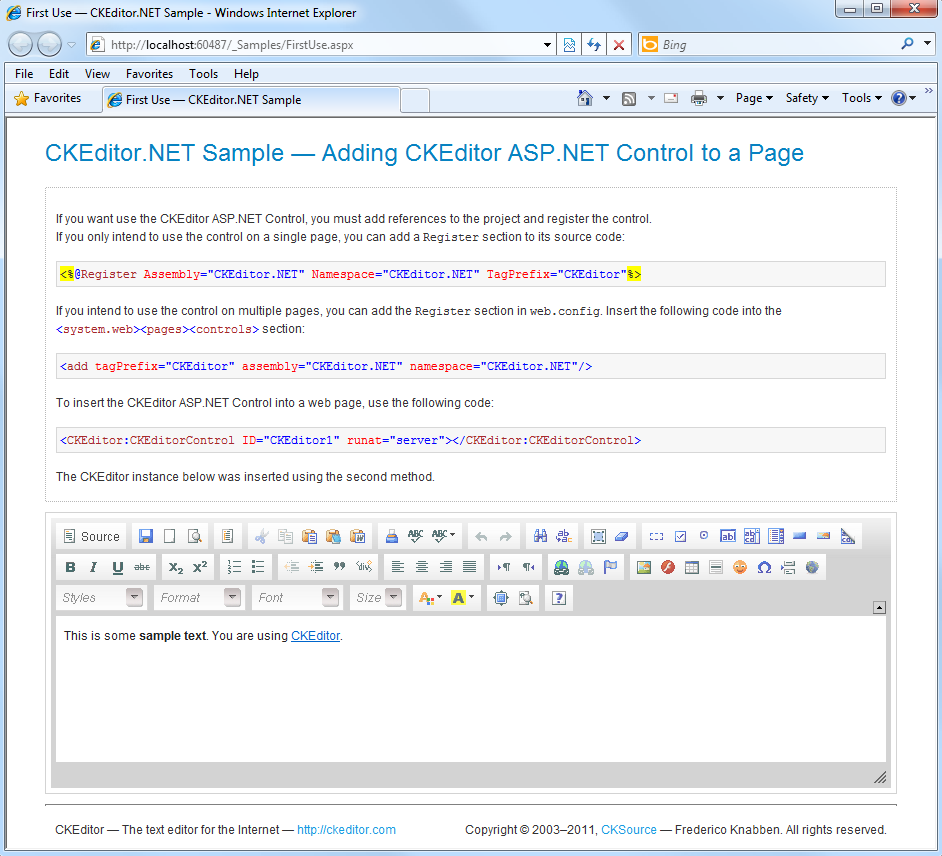This screenshot has height=856, width=942.
Task: Open the Templates icon
Action: pos(227,536)
